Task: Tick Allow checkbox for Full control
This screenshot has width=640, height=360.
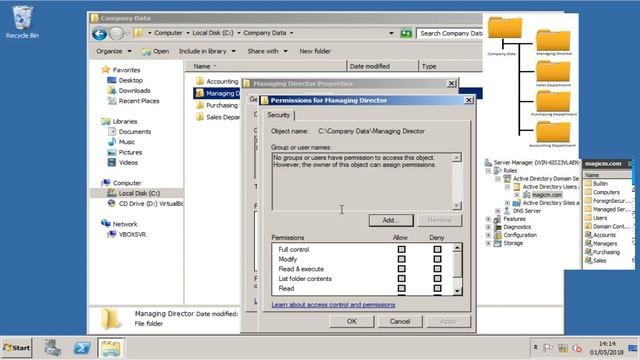Action: [x=402, y=249]
